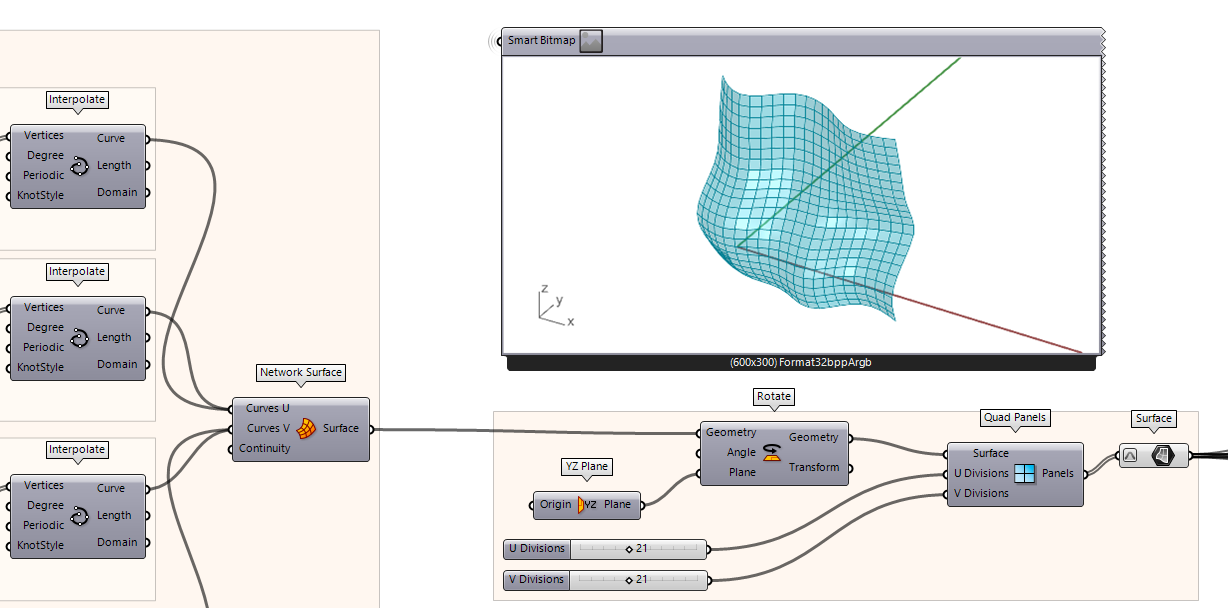Screen dimensions: 1228x608
Task: Click the U Divisions slider handle
Action: 629,549
